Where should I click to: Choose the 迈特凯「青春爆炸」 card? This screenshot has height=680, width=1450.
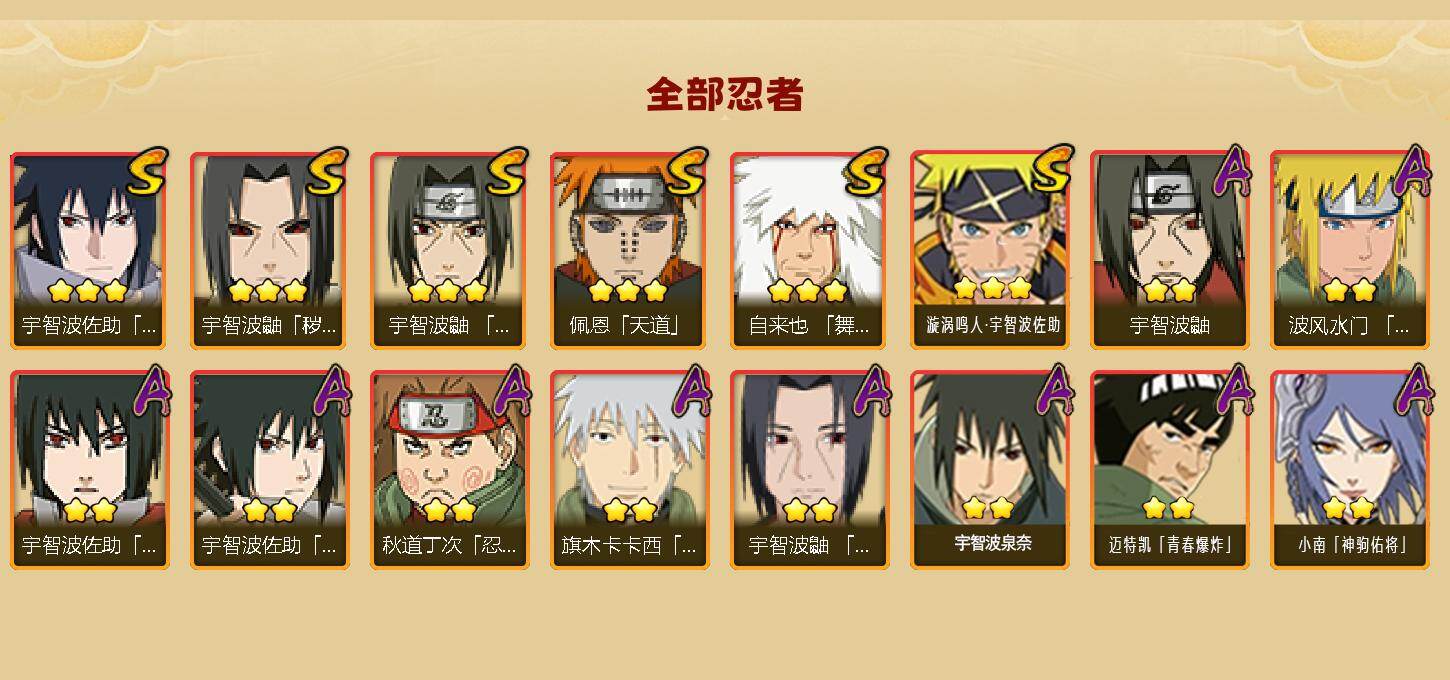click(x=1169, y=470)
